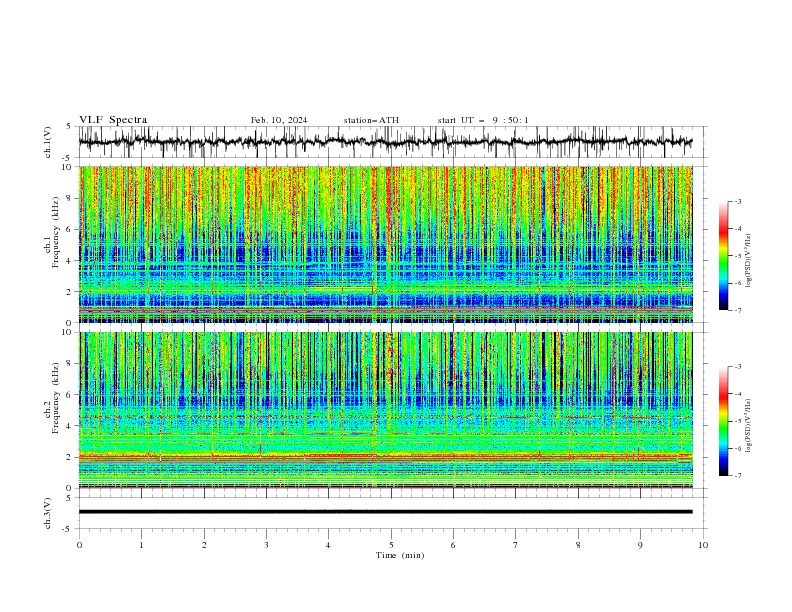
Task: Click the 'VLF Spectra' title text
Action: coord(113,120)
